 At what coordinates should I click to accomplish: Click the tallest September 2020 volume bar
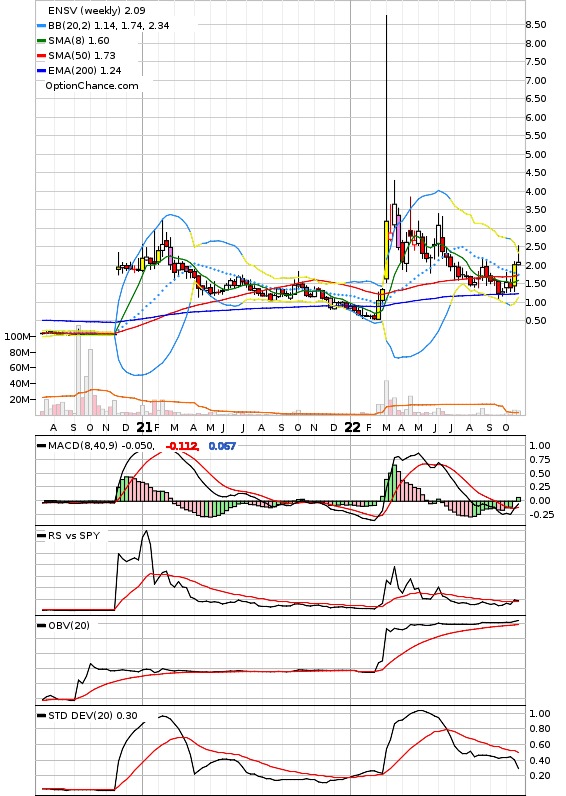(x=78, y=370)
